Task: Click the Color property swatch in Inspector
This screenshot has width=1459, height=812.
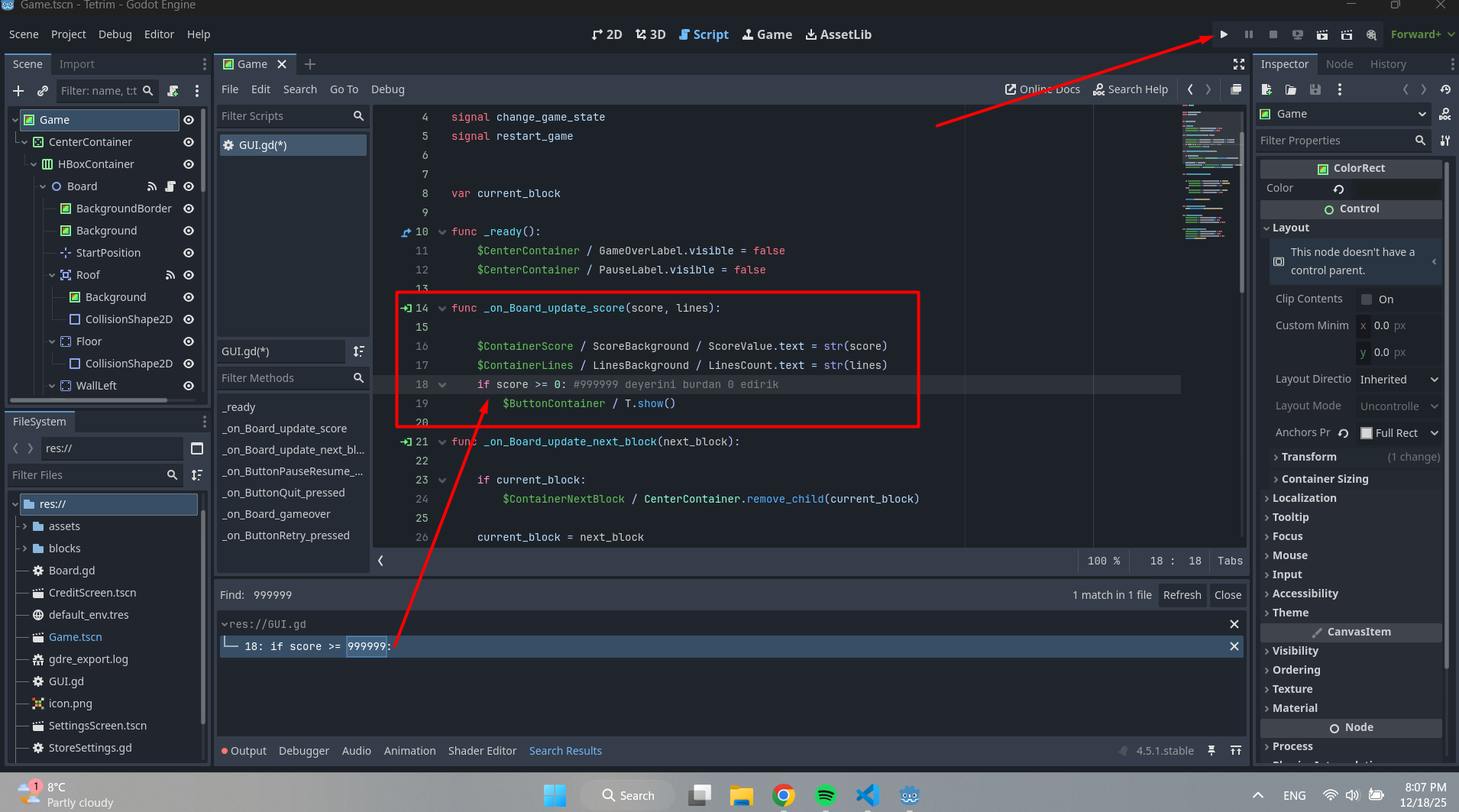Action: (x=1396, y=189)
